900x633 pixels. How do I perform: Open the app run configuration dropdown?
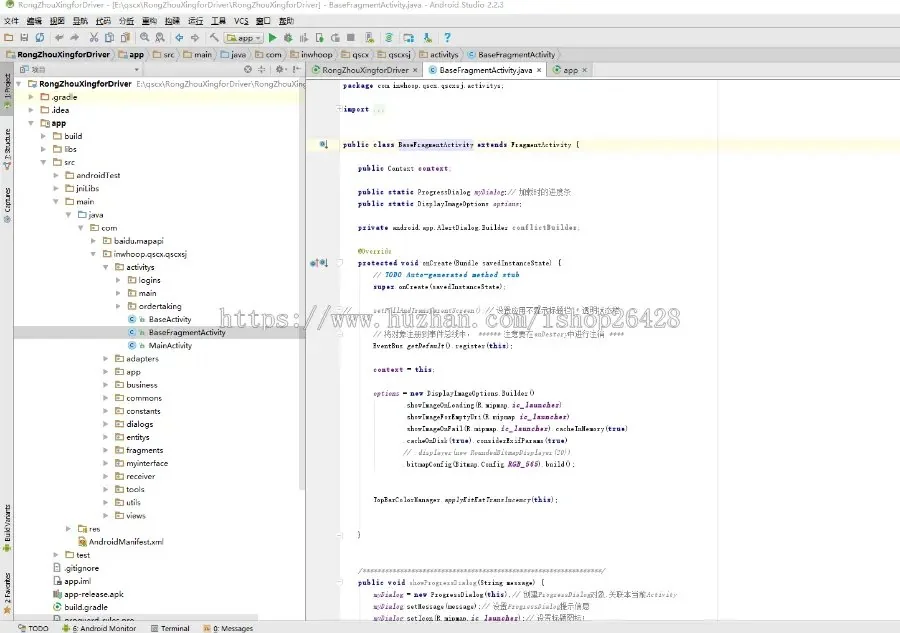tap(243, 37)
